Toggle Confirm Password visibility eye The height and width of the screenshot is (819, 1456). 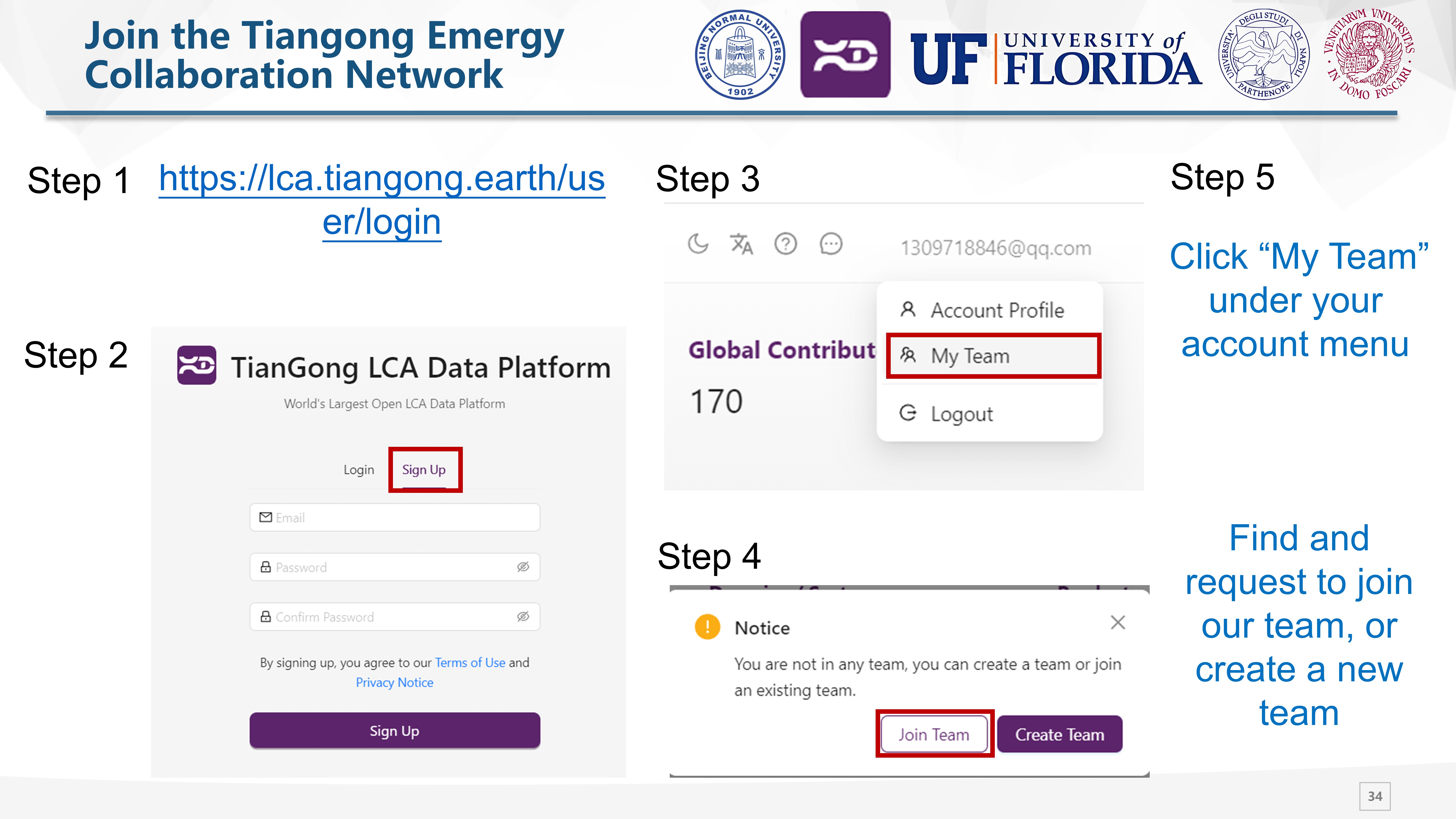[x=523, y=617]
